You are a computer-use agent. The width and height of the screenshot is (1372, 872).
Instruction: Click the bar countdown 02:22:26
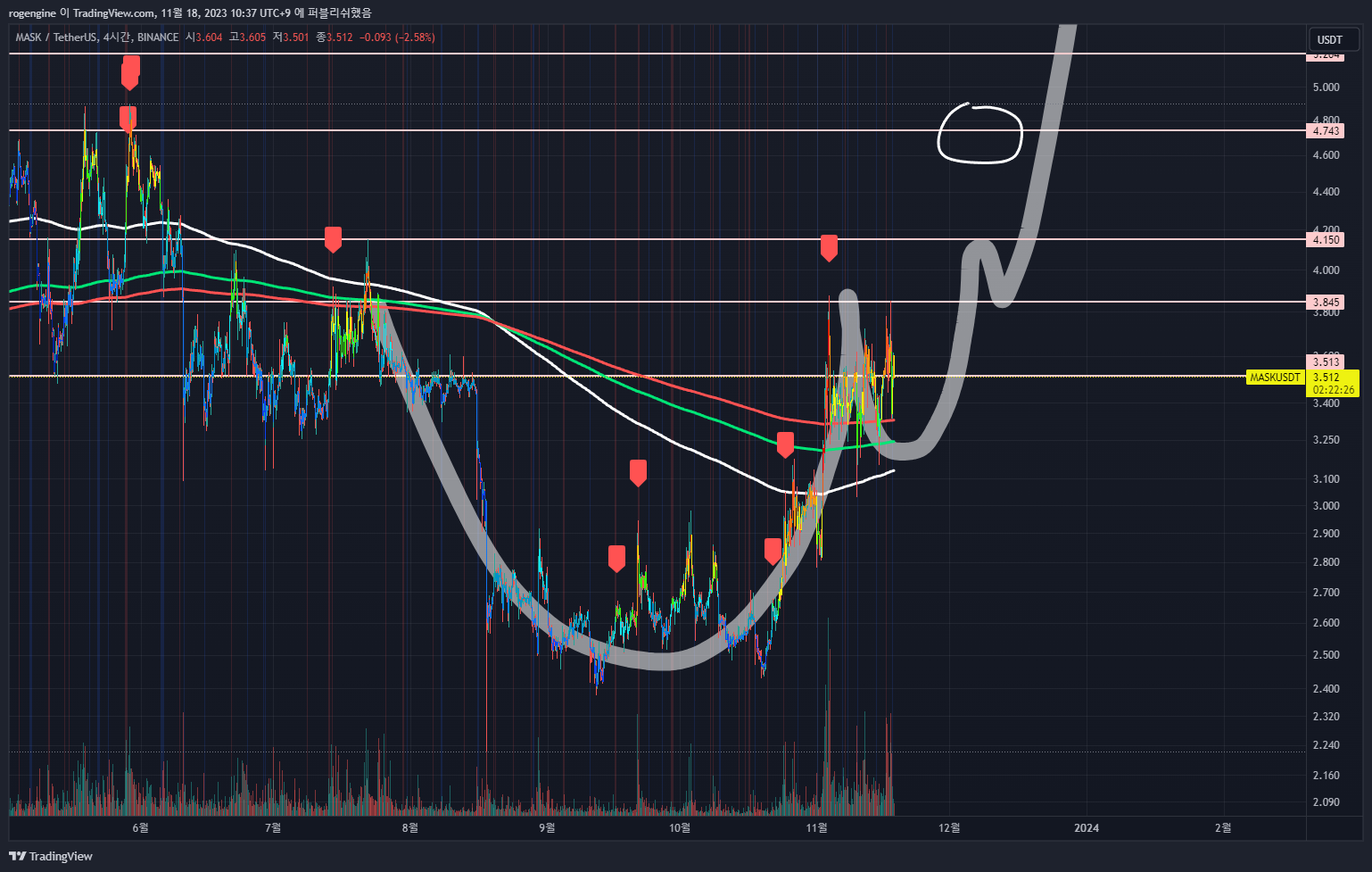point(1334,390)
